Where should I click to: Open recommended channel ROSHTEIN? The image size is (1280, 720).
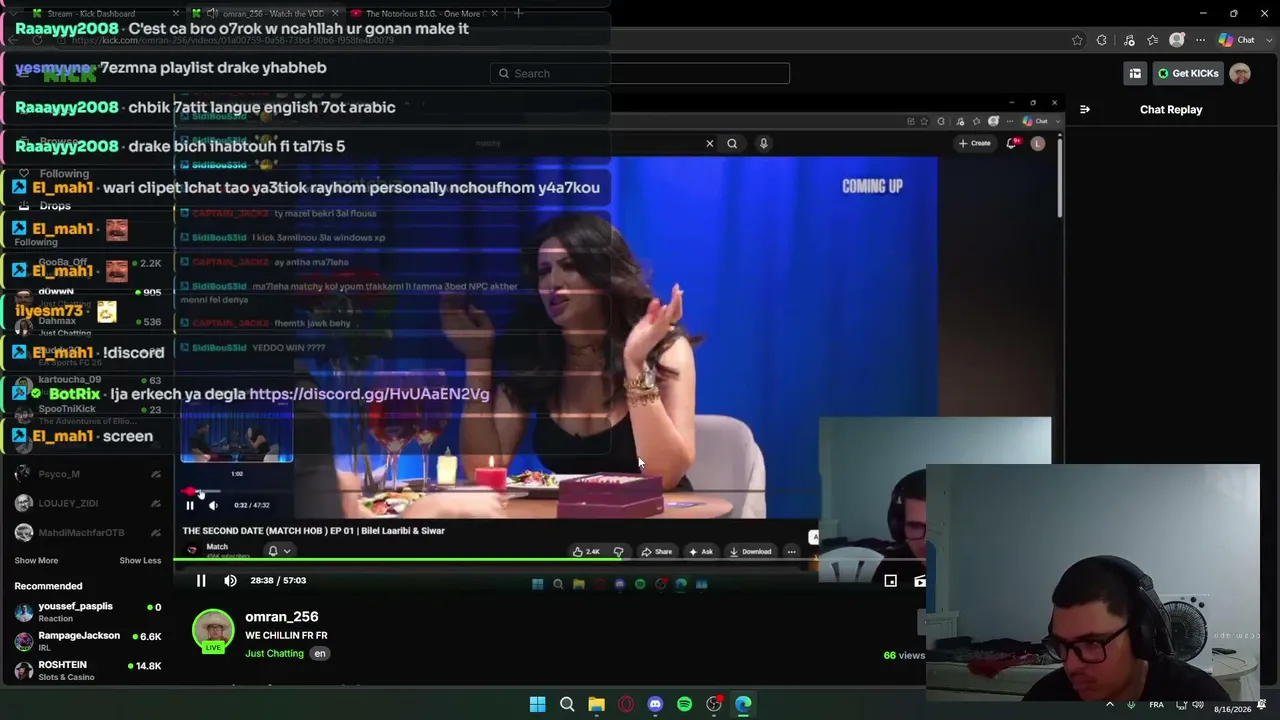pos(88,670)
